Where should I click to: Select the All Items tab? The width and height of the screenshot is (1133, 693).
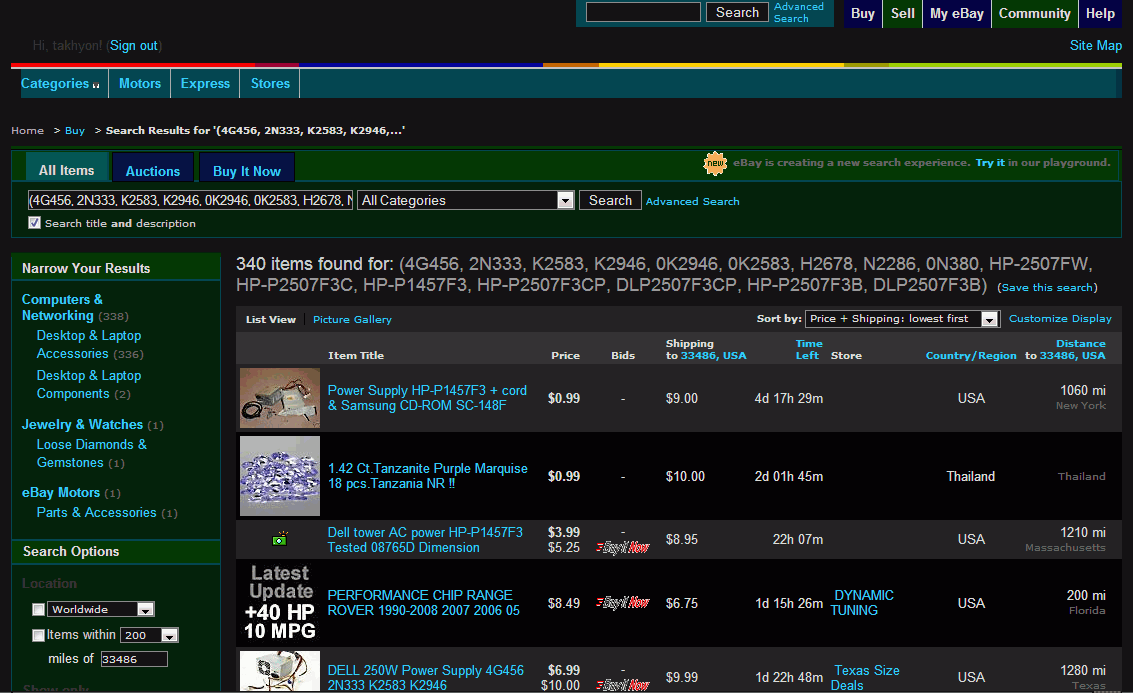tap(66, 169)
